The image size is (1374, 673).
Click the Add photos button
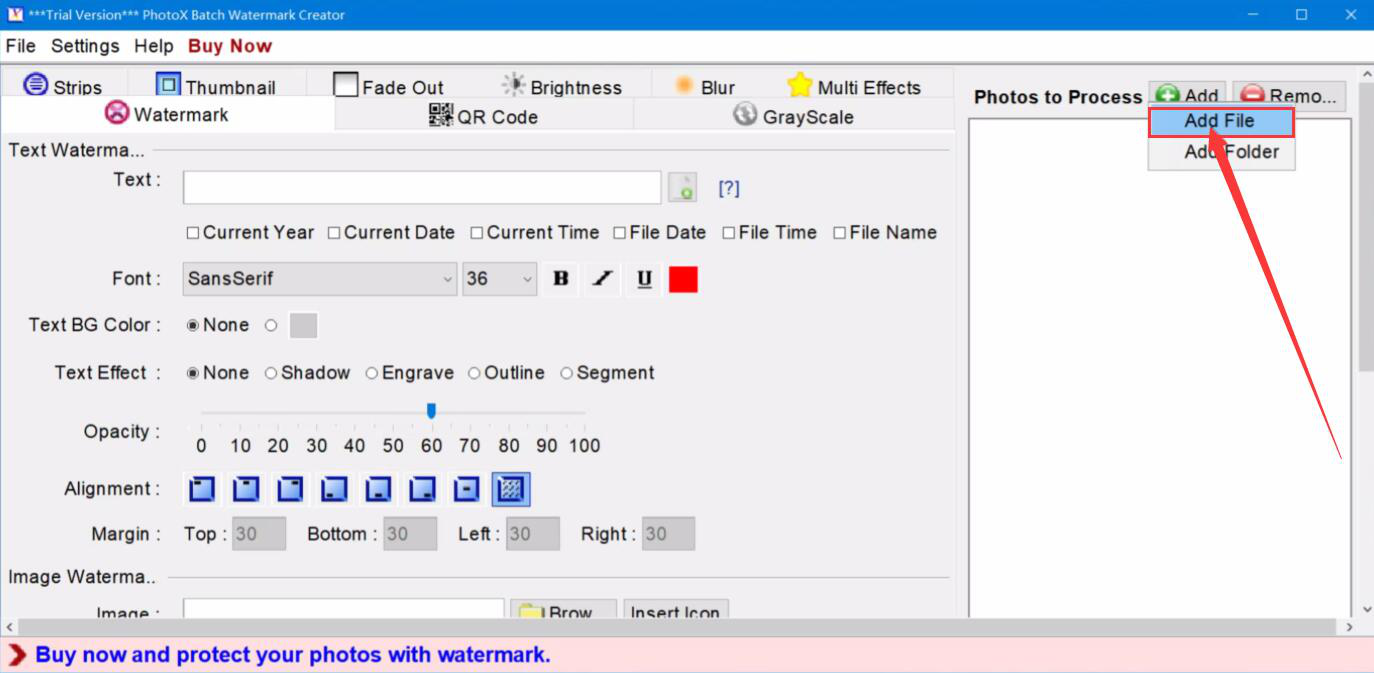point(1188,96)
